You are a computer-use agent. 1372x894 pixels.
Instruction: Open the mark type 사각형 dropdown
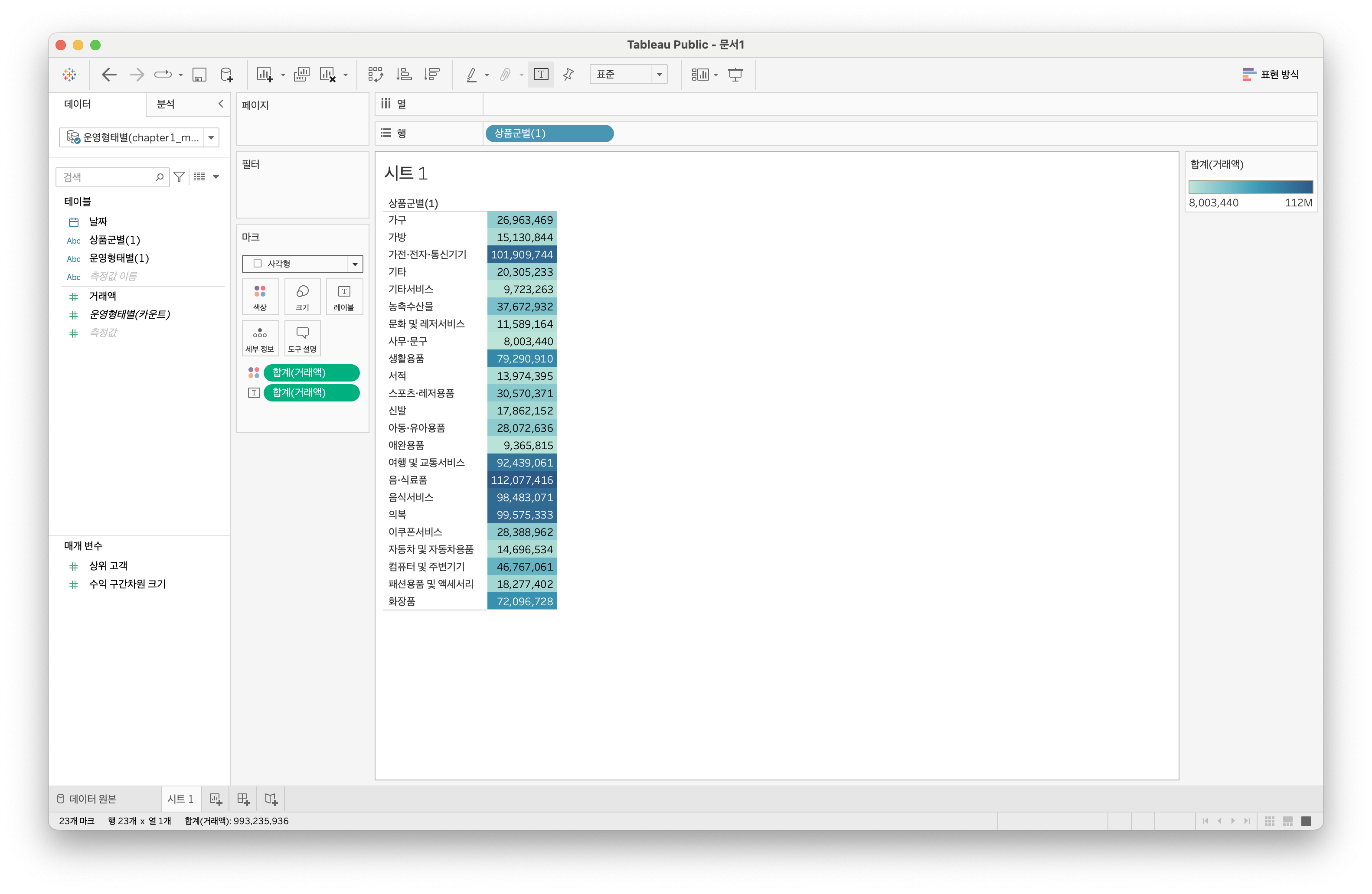302,264
